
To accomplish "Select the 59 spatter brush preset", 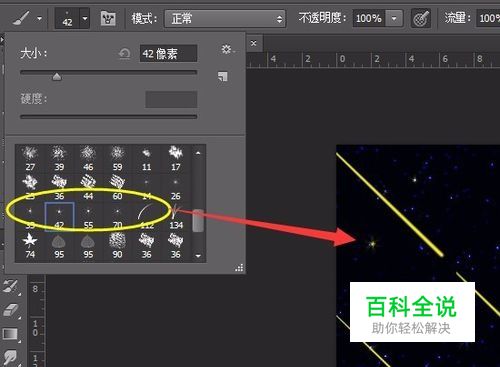I will coord(117,158).
